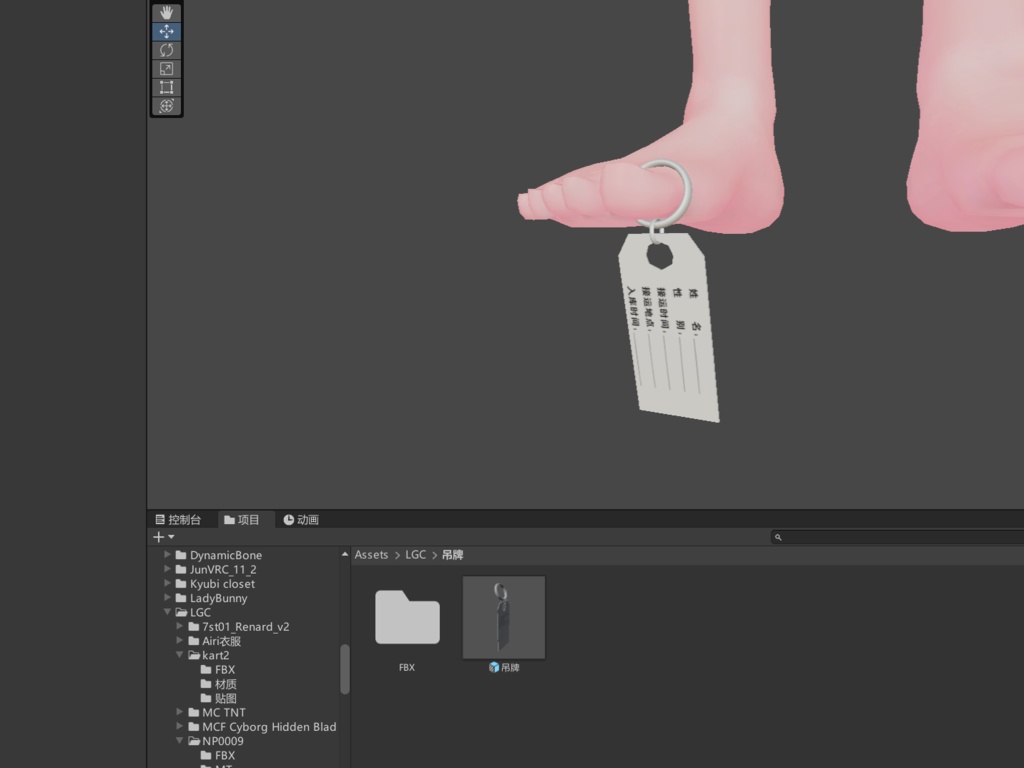Image resolution: width=1024 pixels, height=768 pixels.
Task: Select FBX folder under kart2
Action: point(218,670)
